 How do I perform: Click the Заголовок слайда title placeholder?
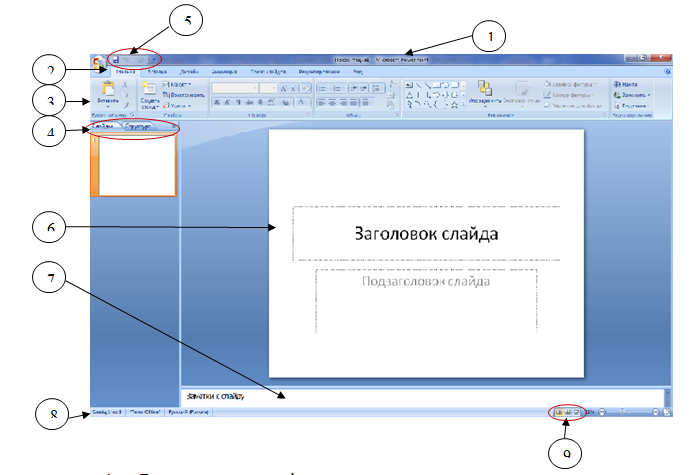tap(426, 233)
